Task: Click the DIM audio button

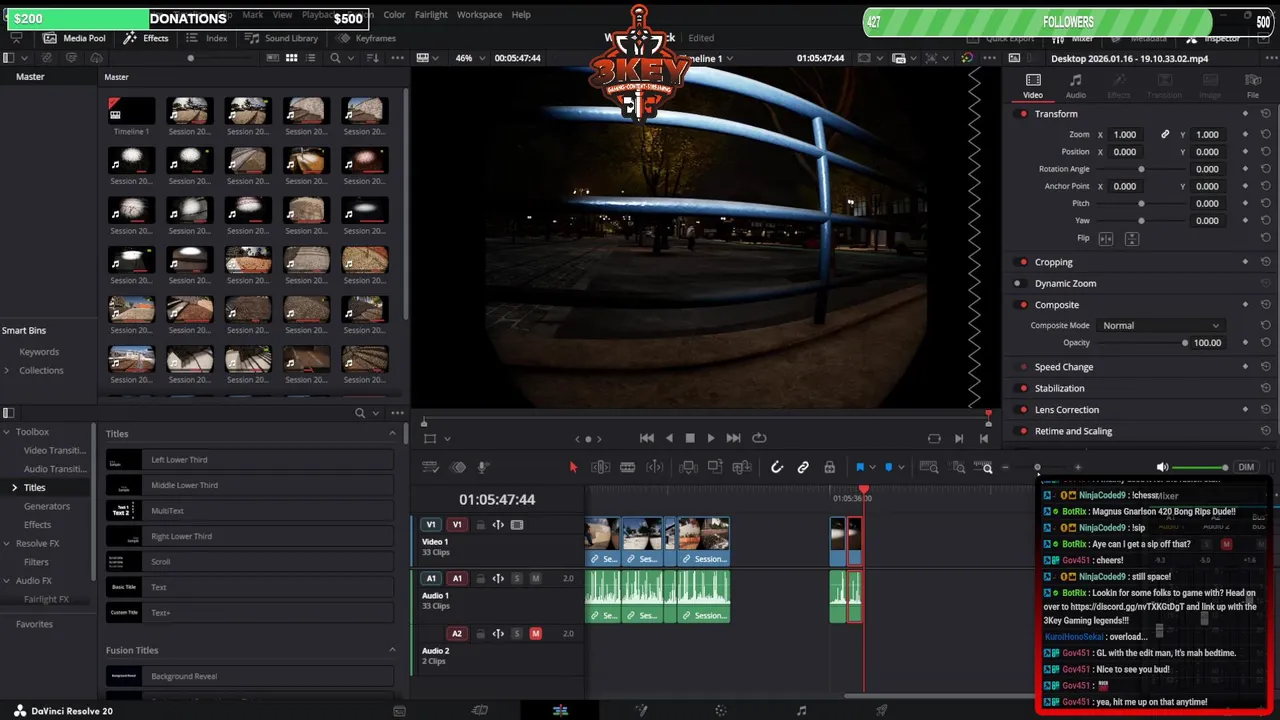Action: 1246,467
